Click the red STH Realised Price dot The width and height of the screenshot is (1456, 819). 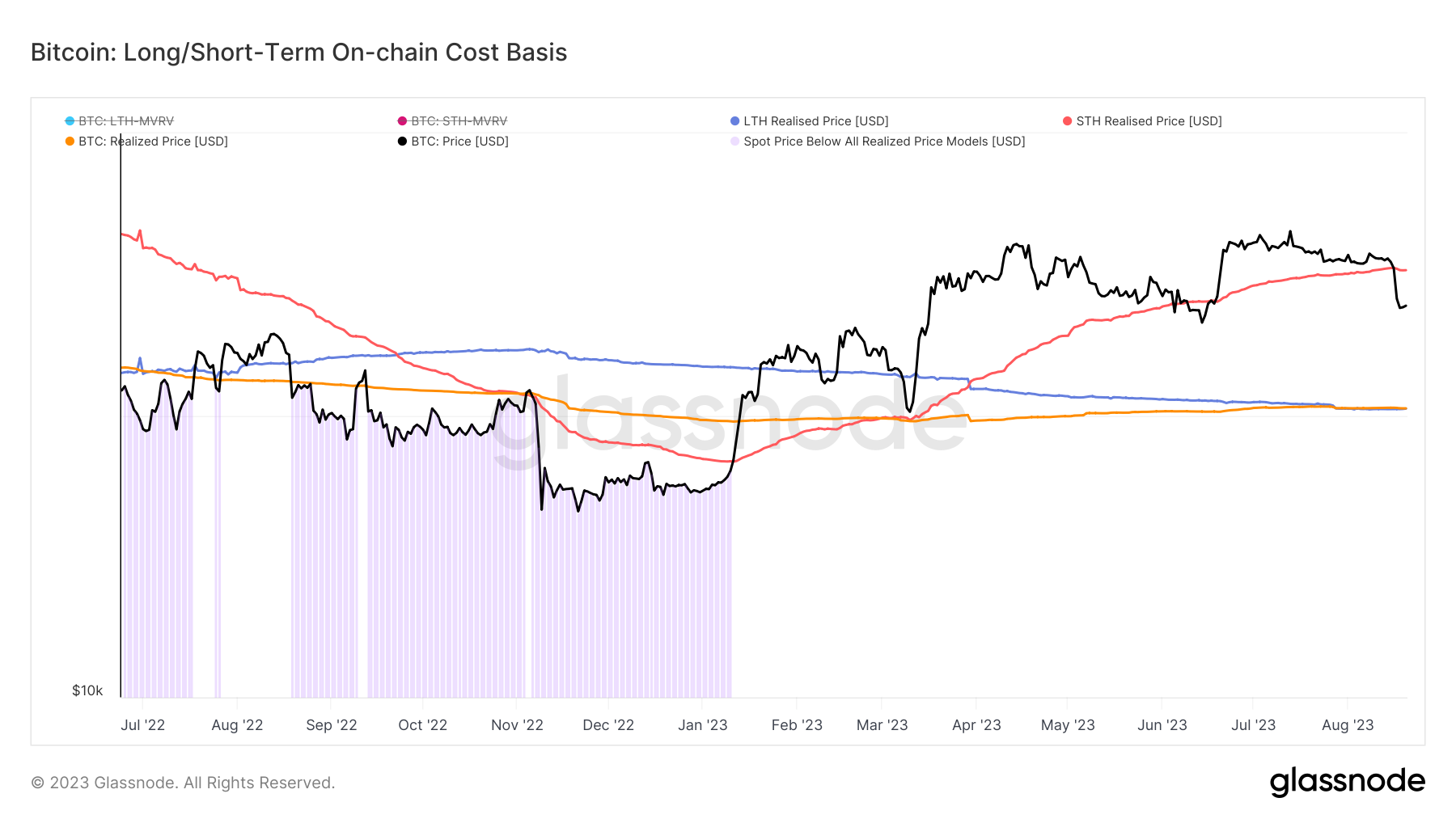pos(1068,121)
